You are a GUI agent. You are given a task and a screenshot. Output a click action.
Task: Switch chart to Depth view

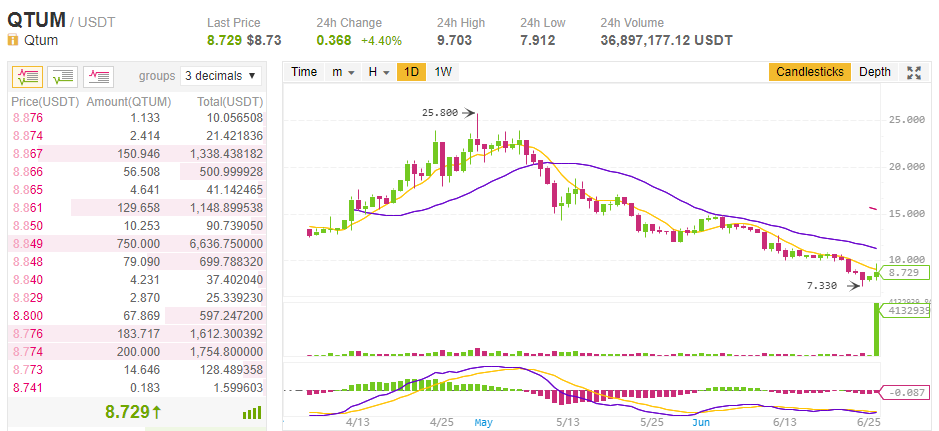click(875, 72)
